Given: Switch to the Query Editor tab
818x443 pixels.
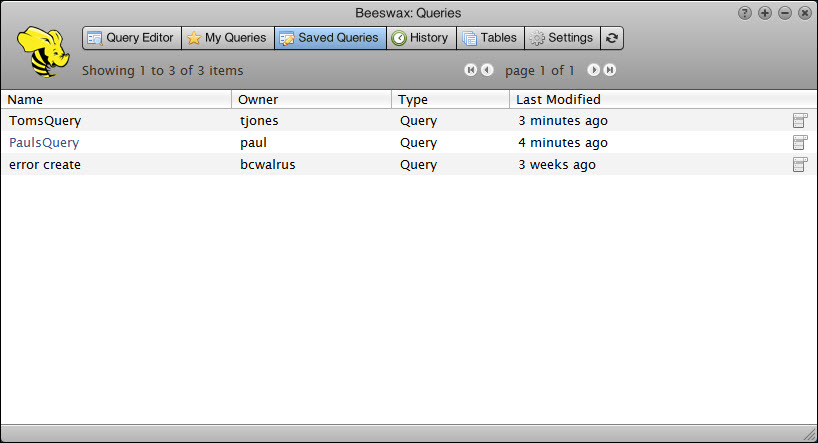Looking at the screenshot, I should tap(131, 38).
